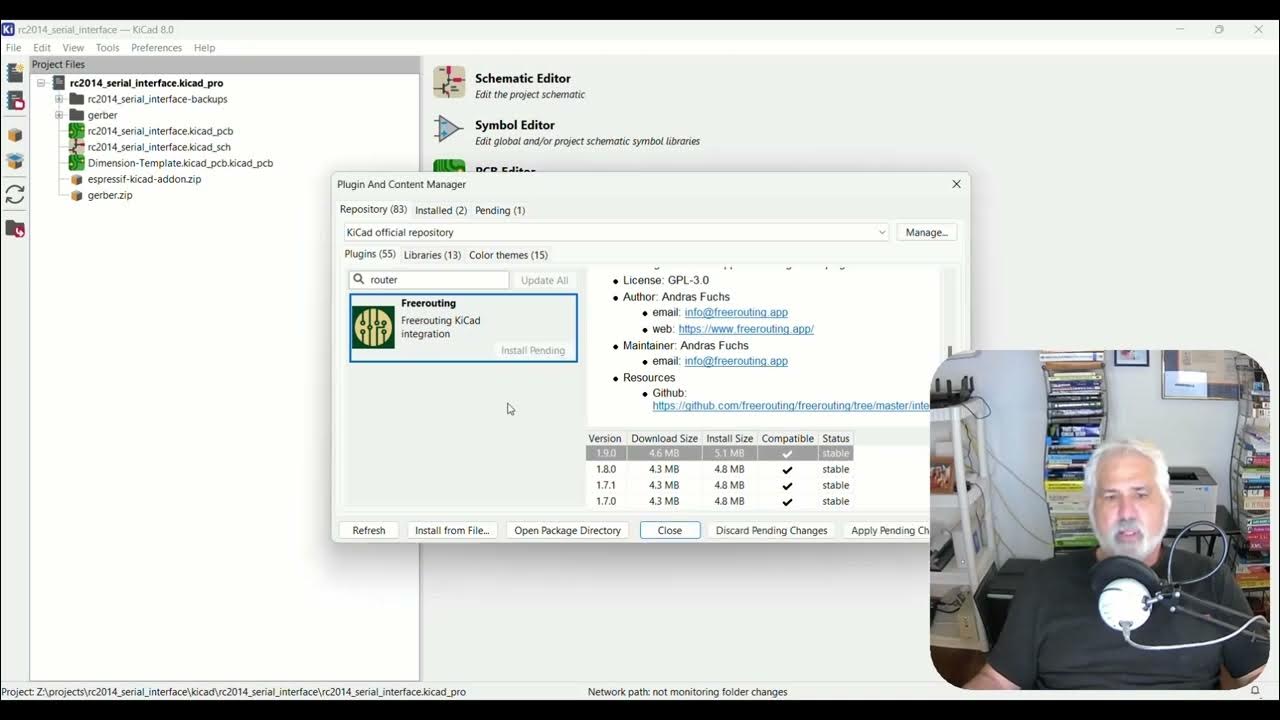Click the Install from File... button

click(451, 530)
